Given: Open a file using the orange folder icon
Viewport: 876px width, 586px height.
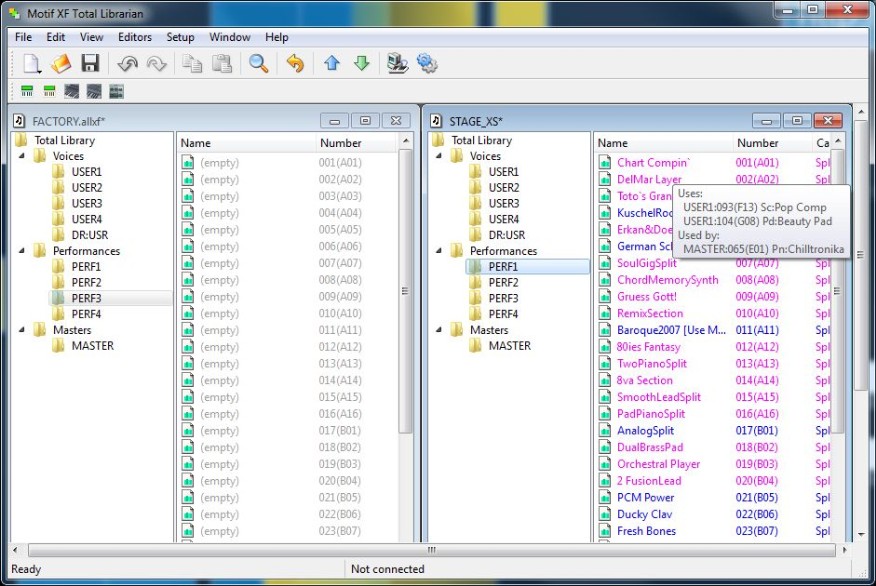Looking at the screenshot, I should click(61, 63).
